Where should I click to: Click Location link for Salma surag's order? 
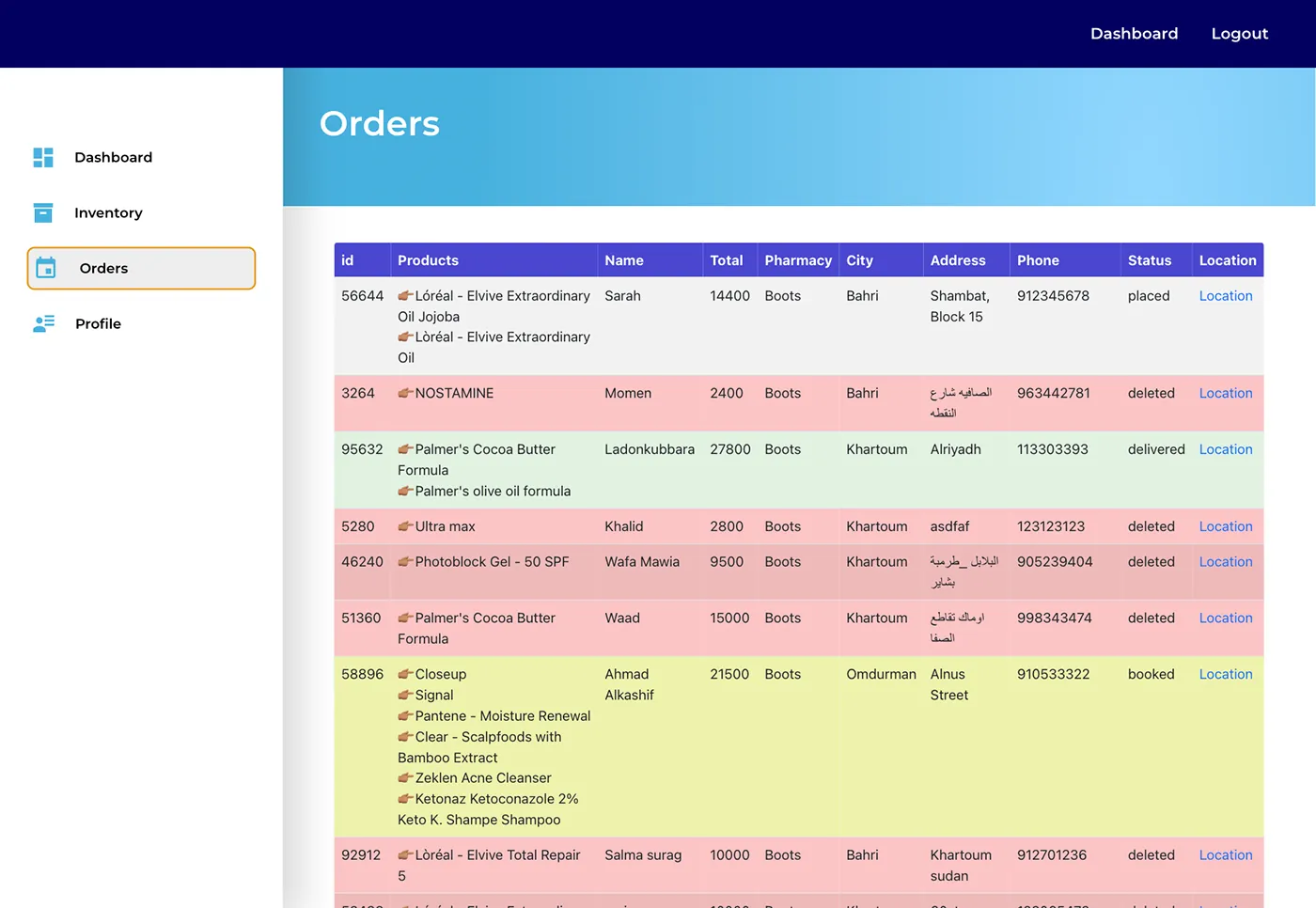coord(1226,855)
